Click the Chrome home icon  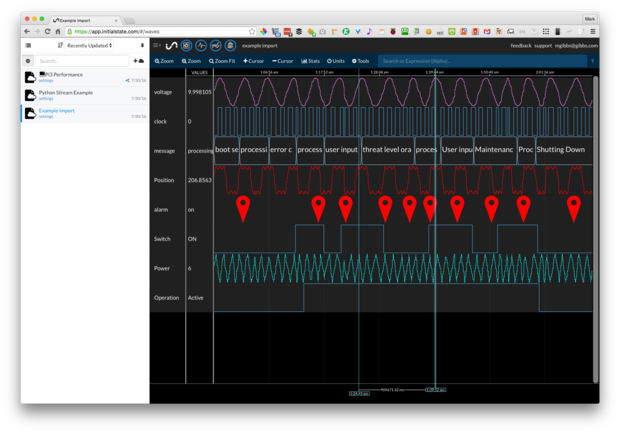point(58,31)
